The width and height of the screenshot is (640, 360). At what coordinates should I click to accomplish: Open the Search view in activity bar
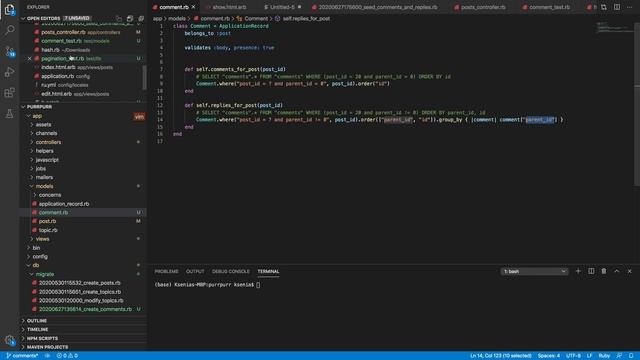point(9,30)
